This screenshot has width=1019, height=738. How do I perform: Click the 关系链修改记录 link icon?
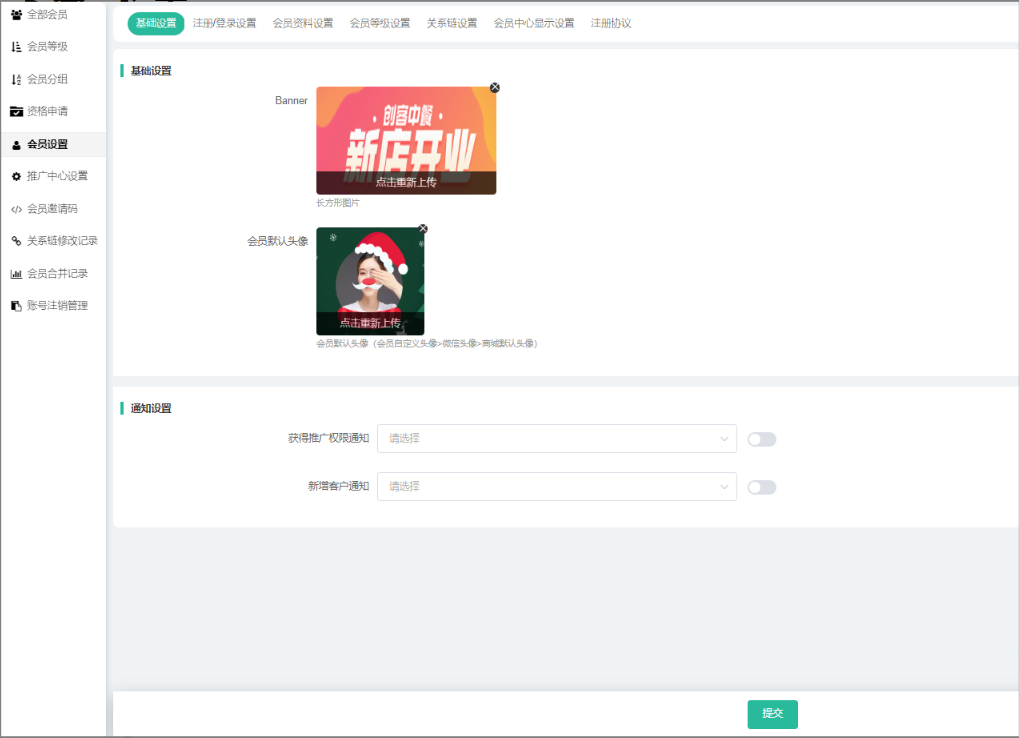coord(16,241)
